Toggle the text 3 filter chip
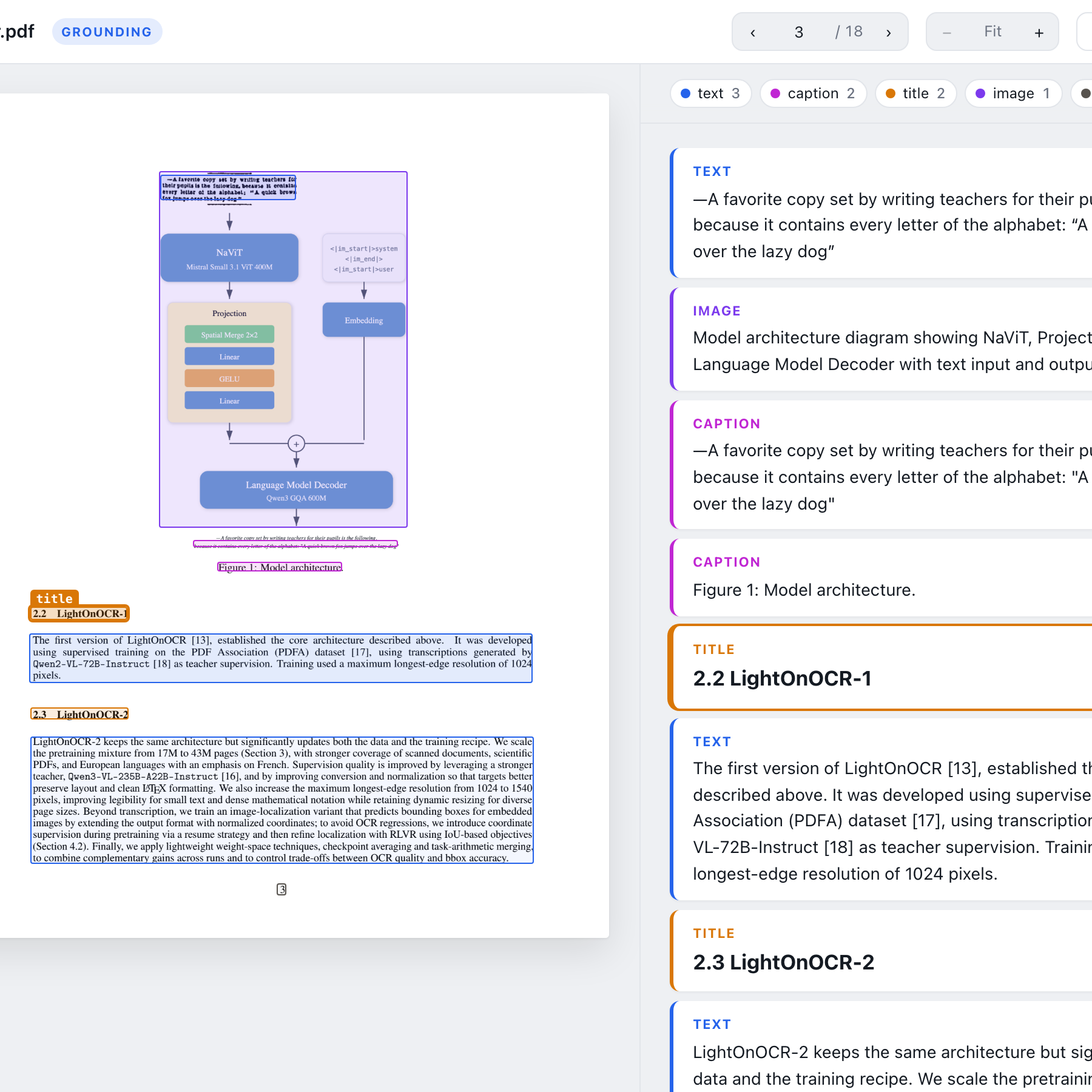The width and height of the screenshot is (1092, 1092). 711,93
